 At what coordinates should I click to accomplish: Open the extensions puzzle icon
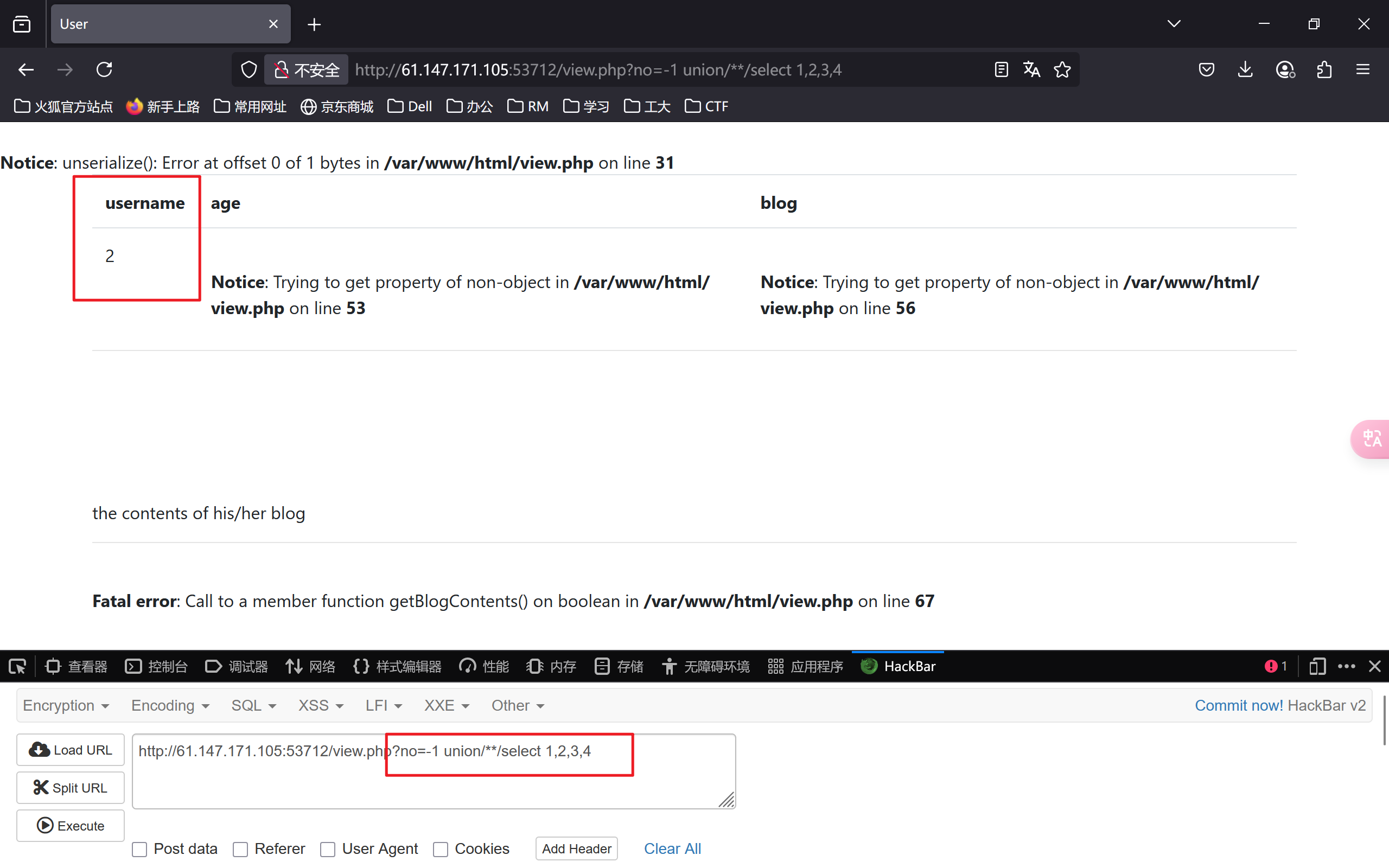click(1324, 70)
